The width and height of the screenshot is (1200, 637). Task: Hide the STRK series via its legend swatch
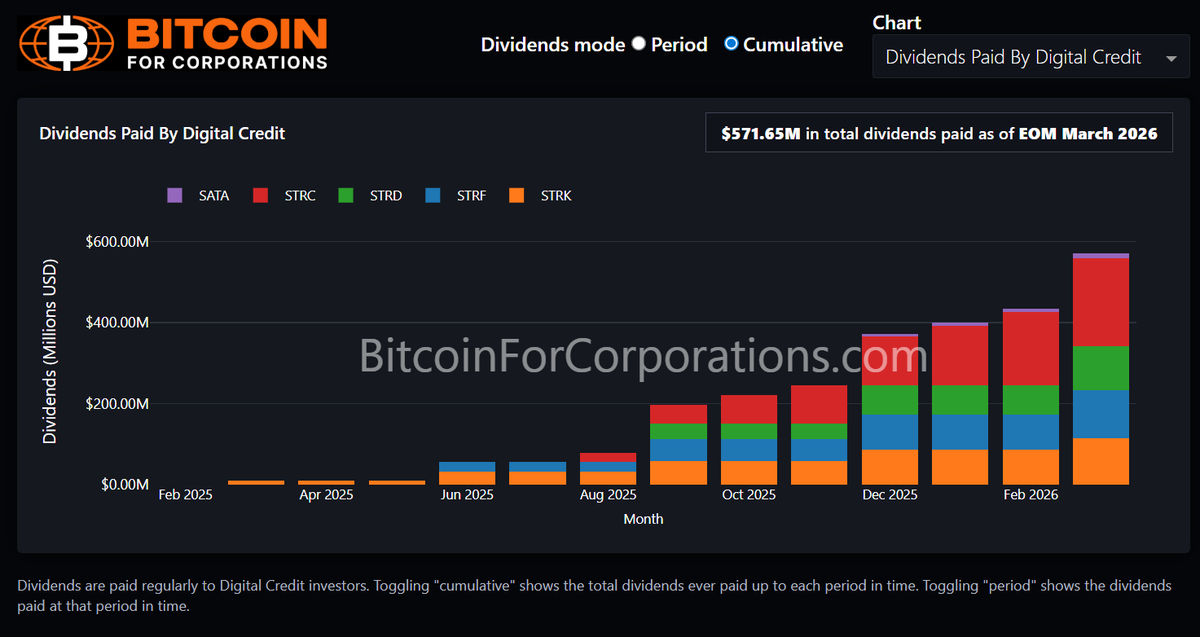516,195
